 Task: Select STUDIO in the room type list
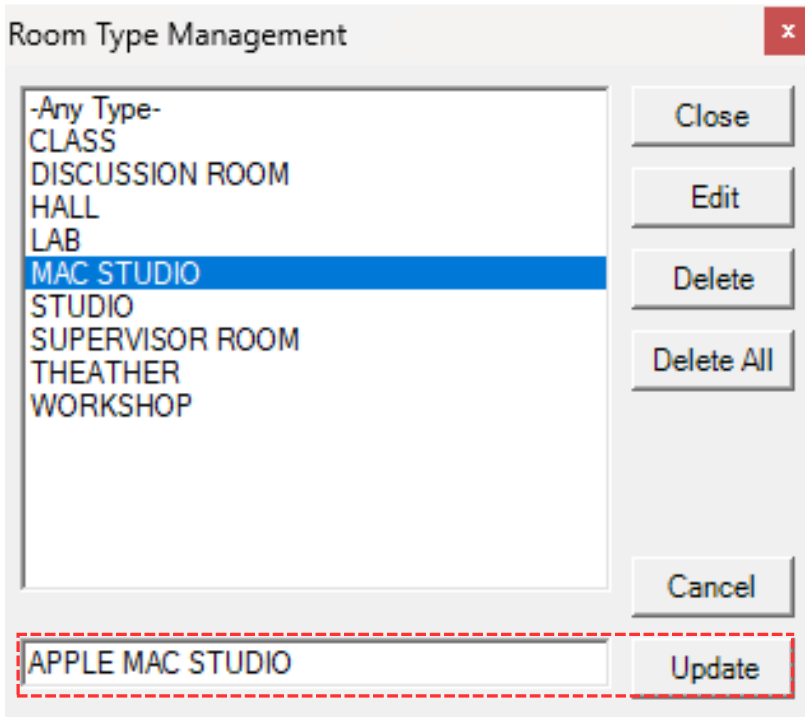82,306
